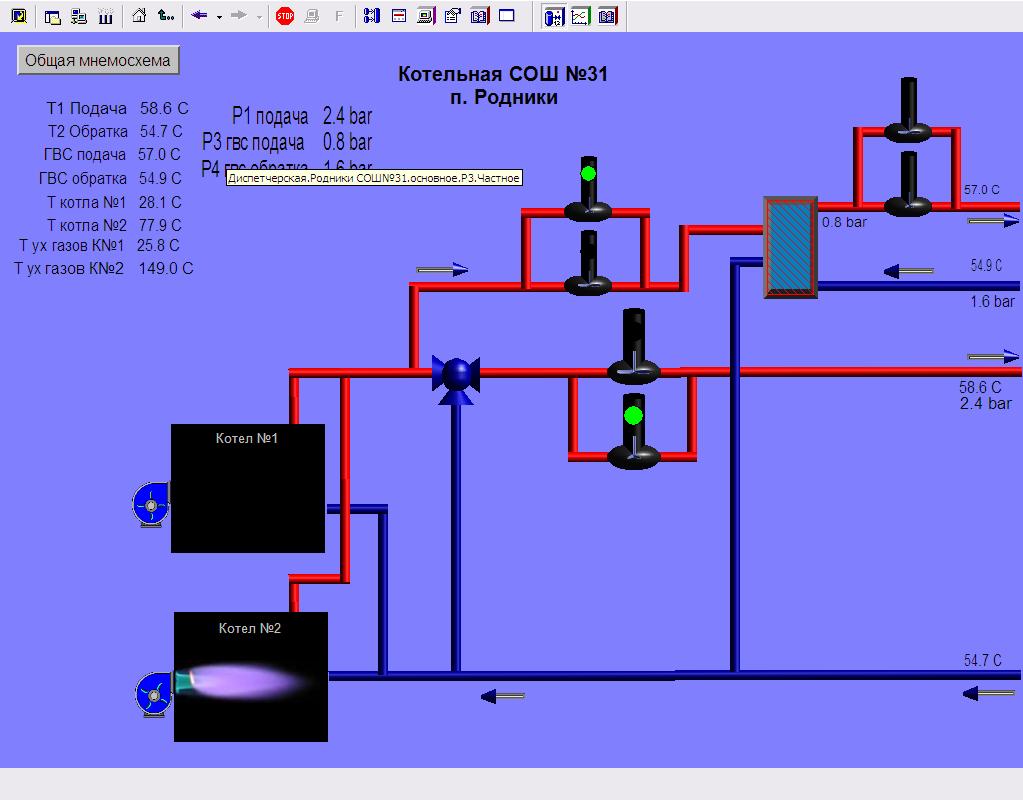Click the Котел №1 boiler block
Screen dimensions: 1023x800
tap(248, 488)
